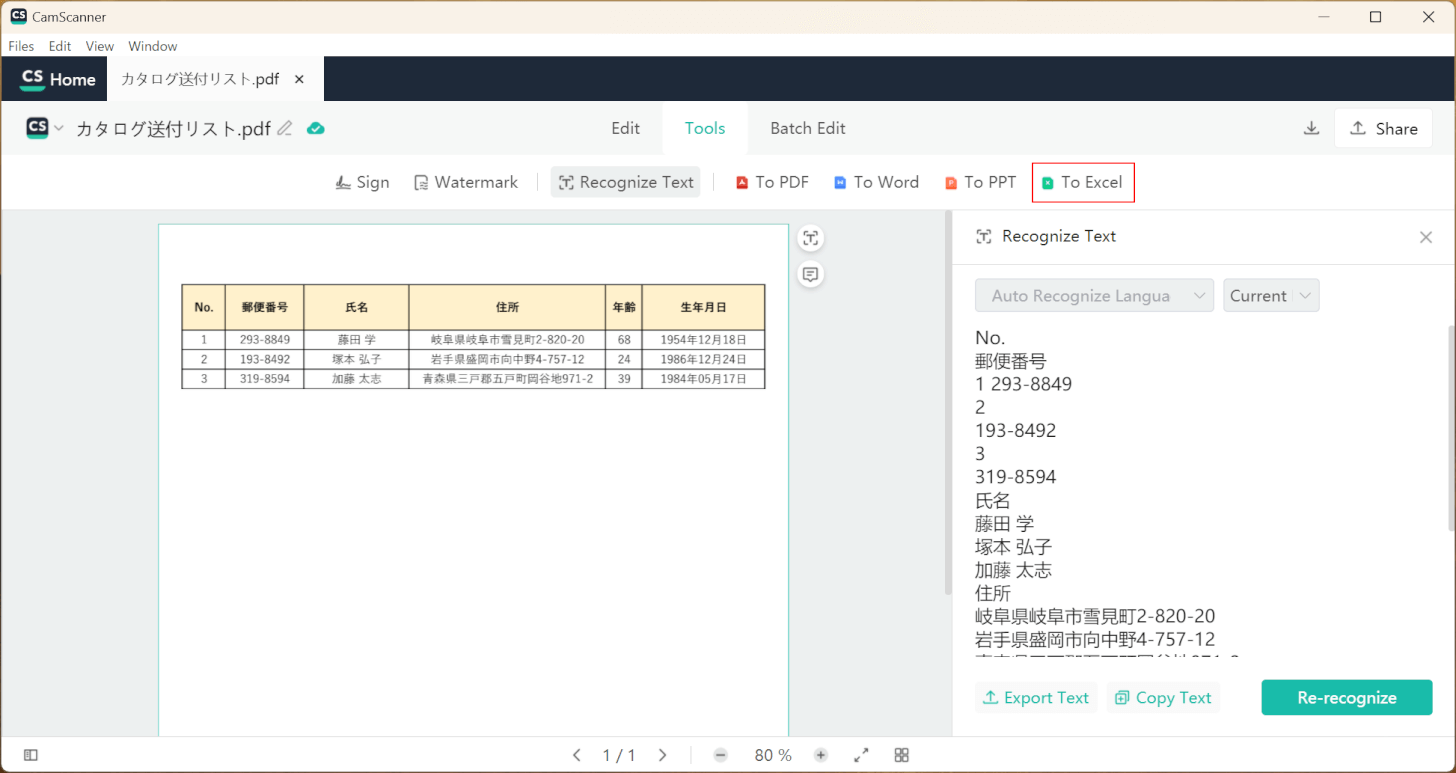The width and height of the screenshot is (1456, 773).
Task: Zoom in with the plus button
Action: click(821, 755)
